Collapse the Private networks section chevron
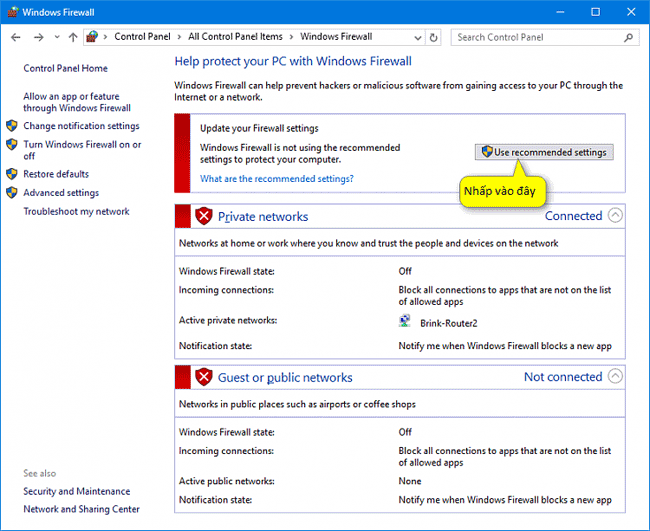This screenshot has width=650, height=531. [615, 215]
